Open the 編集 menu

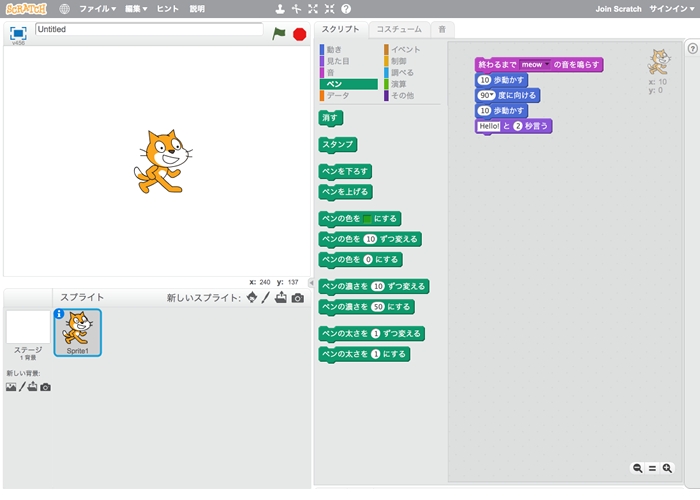click(136, 9)
